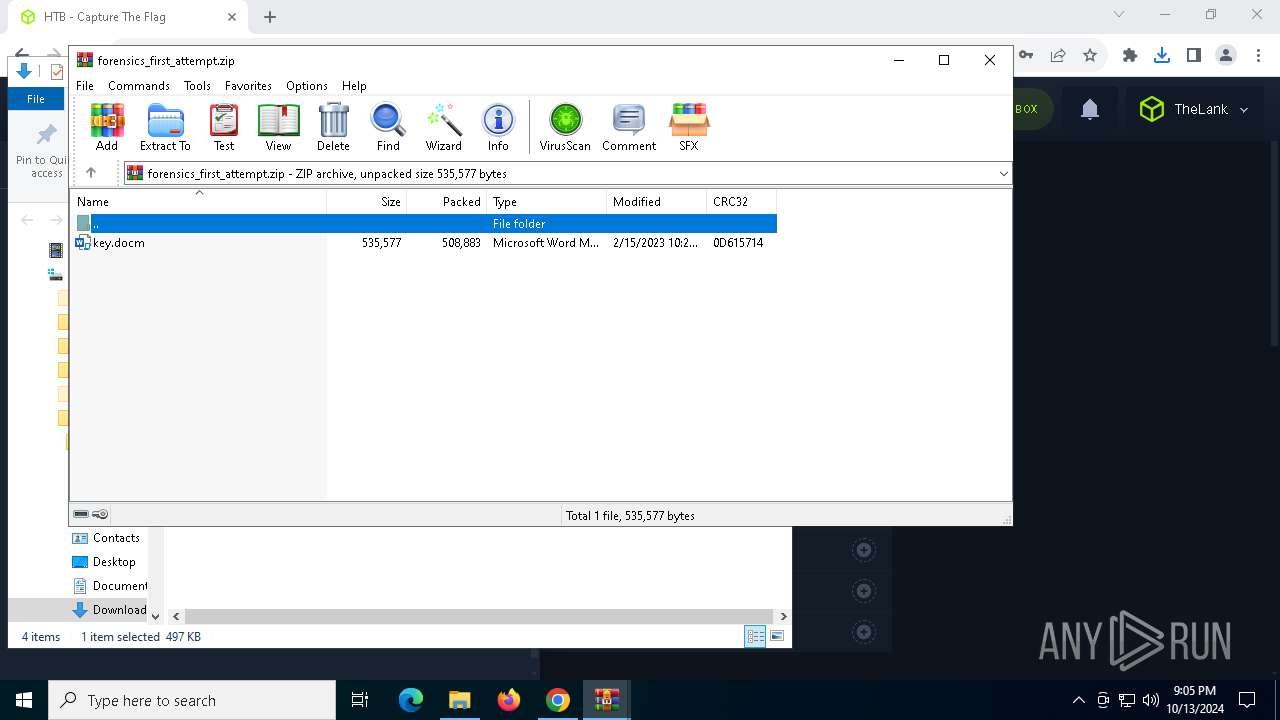
Task: Open the Tools menu
Action: point(197,86)
